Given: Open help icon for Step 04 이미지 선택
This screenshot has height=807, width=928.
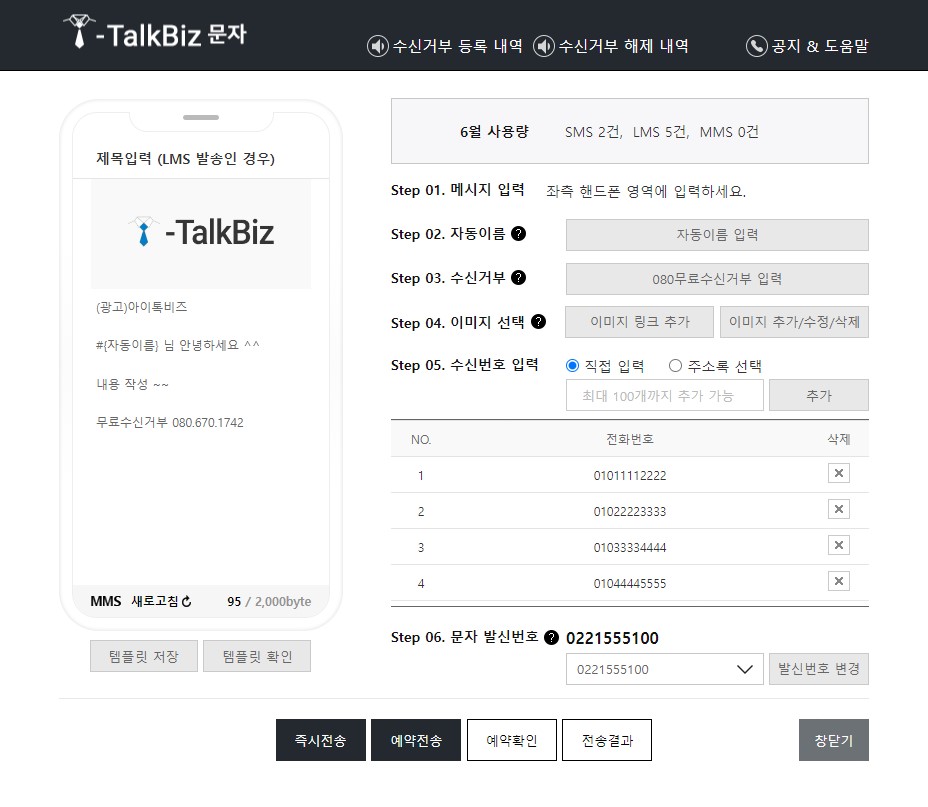Looking at the screenshot, I should 538,321.
